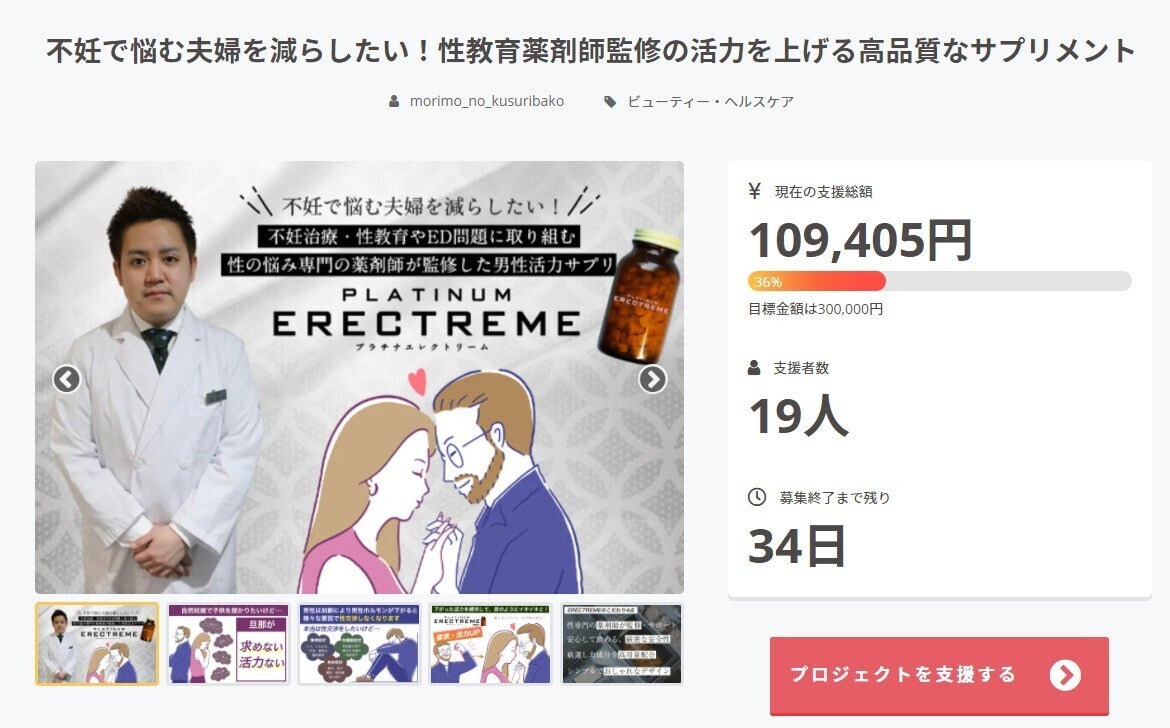Click the yen icon next to 現在の支援総額
1170x728 pixels.
tap(754, 192)
